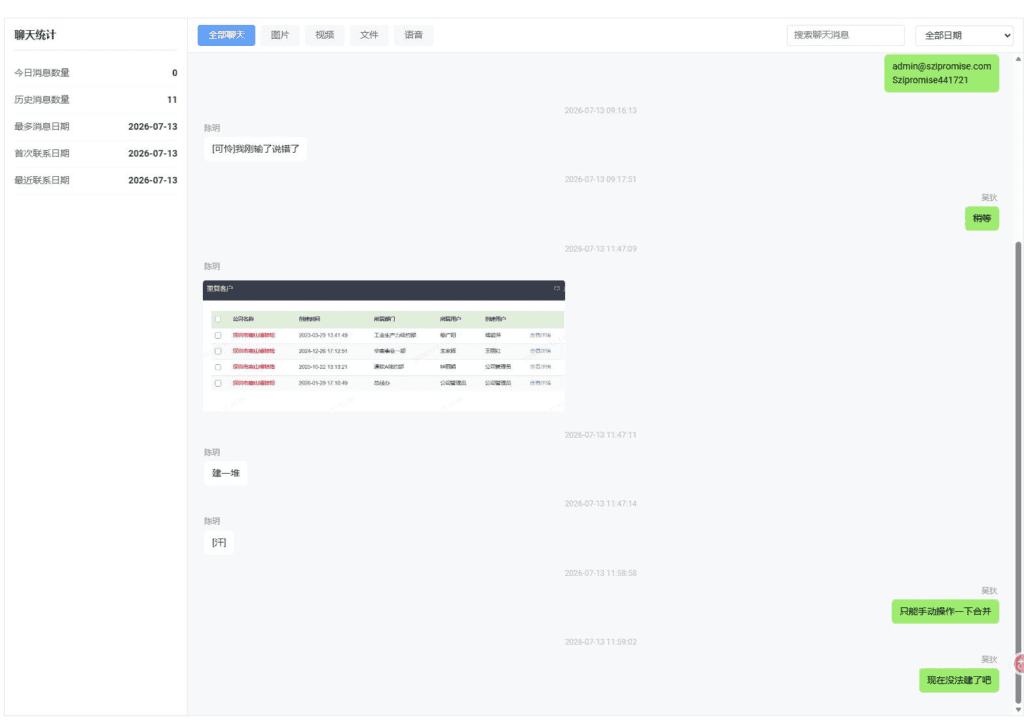1024x720 pixels.
Task: Click the 今日消息数量 label
Action: pyautogui.click(x=42, y=73)
